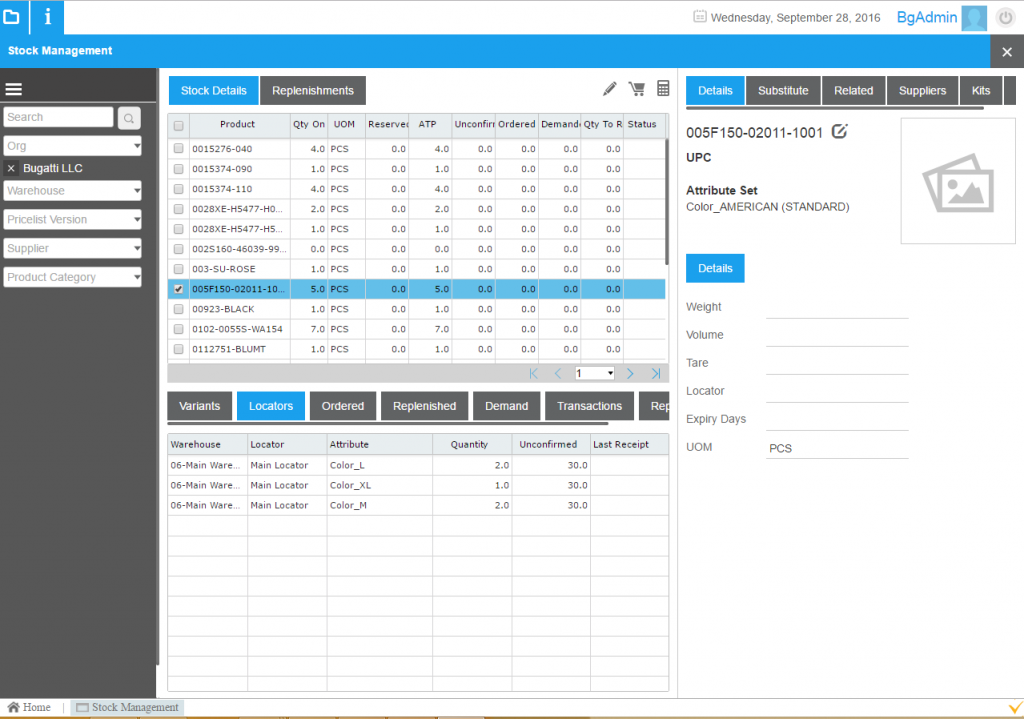Click the Expiry Days input field
Screen dimensions: 1024x719
click(837, 420)
